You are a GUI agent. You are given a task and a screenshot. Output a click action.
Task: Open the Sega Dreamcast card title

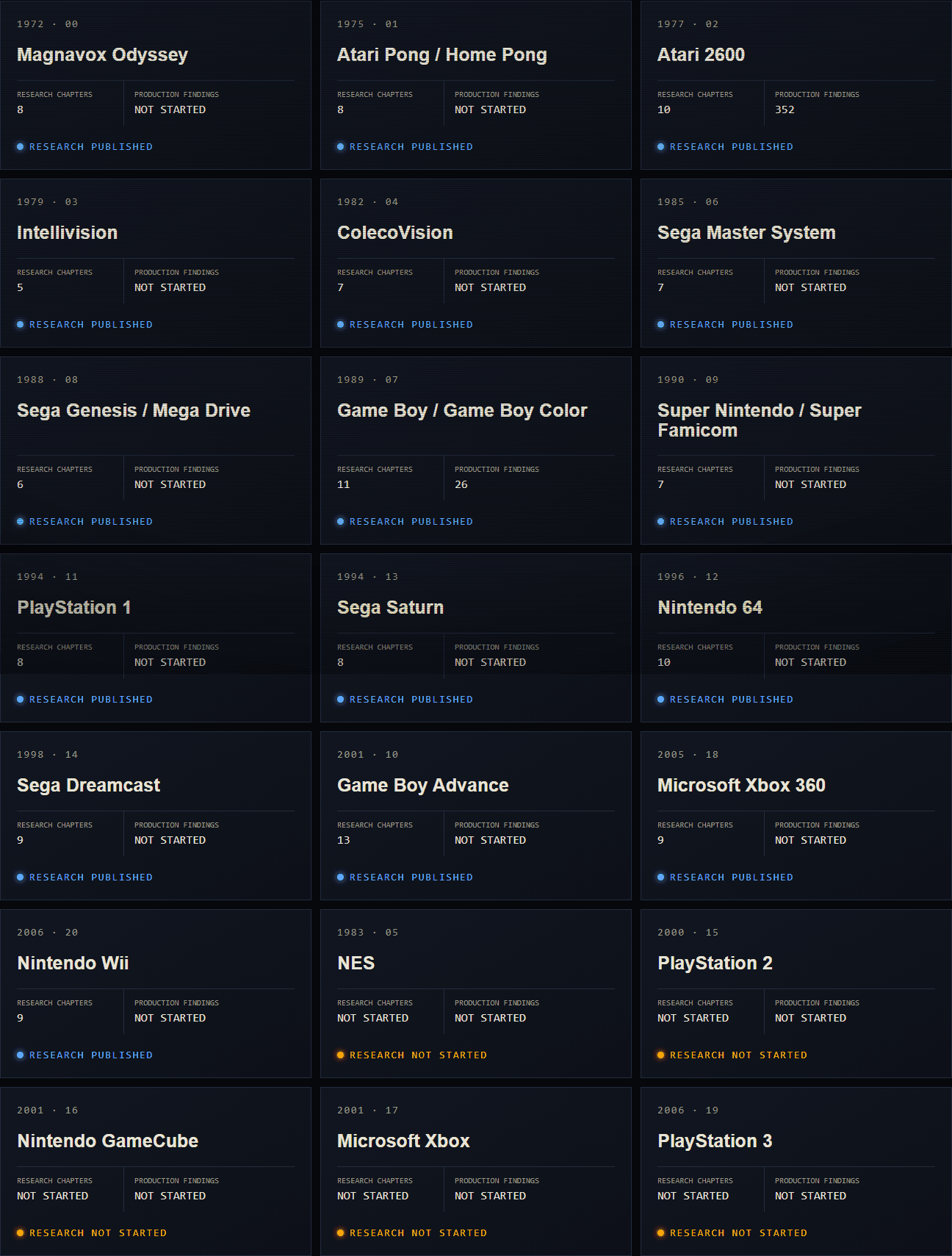pos(88,786)
